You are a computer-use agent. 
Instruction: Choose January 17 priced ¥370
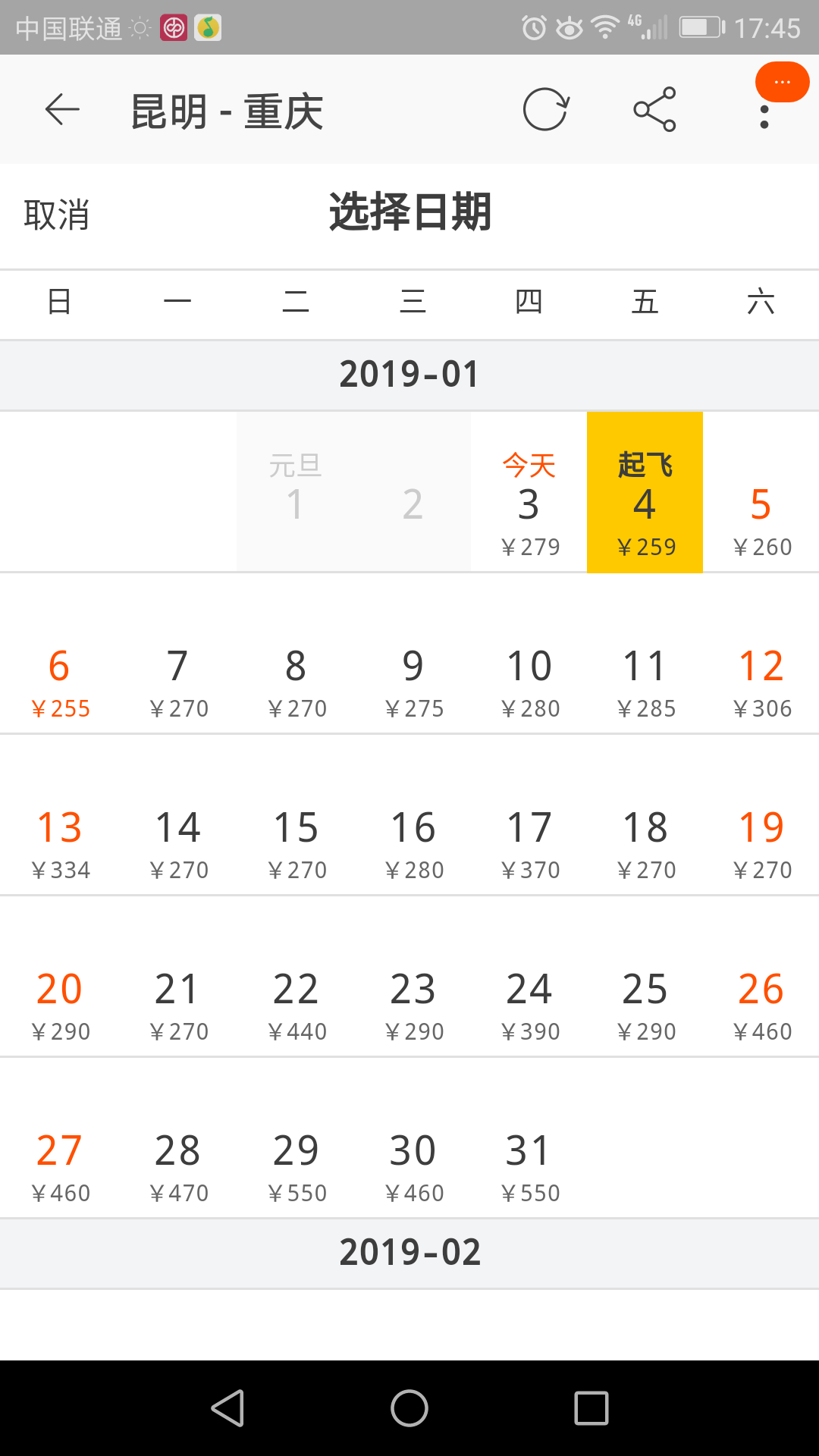tap(529, 815)
